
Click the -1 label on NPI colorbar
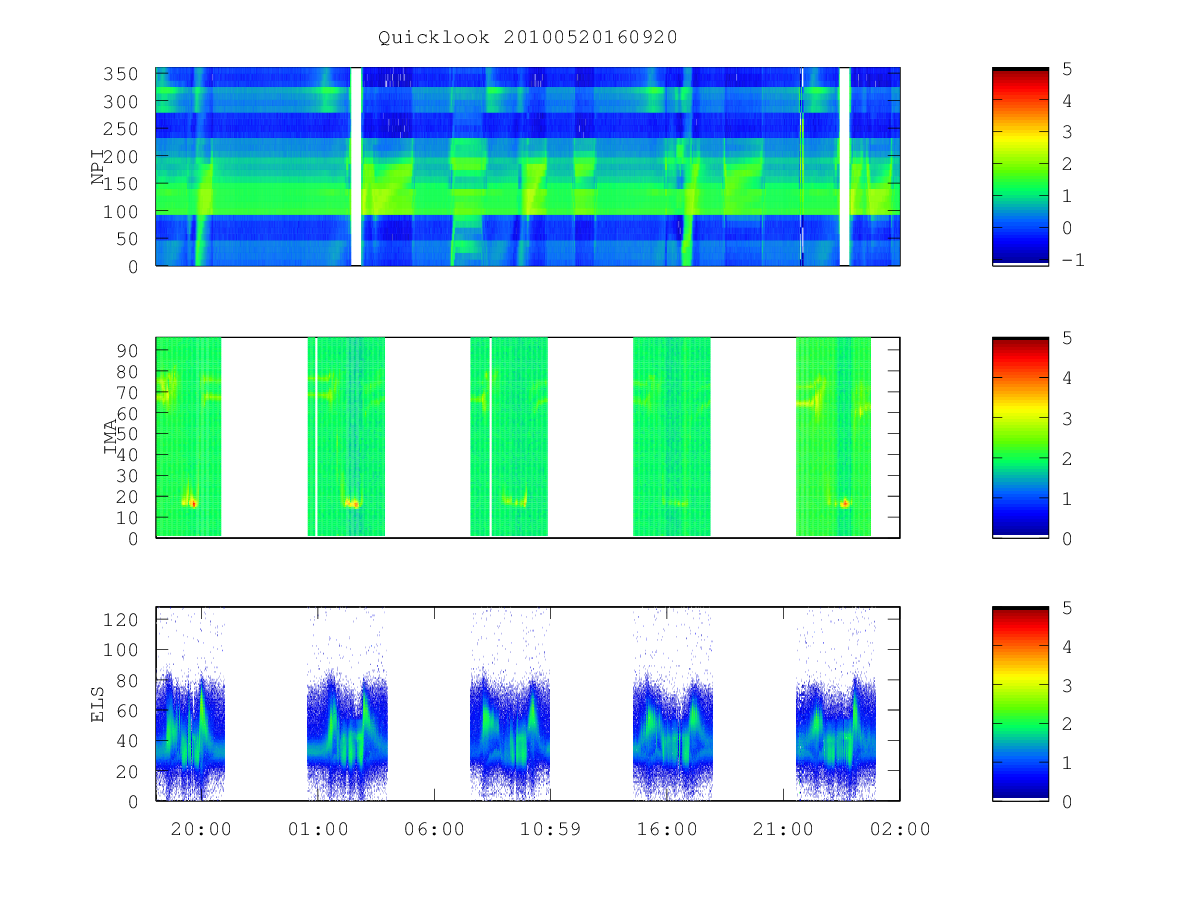tap(1072, 260)
